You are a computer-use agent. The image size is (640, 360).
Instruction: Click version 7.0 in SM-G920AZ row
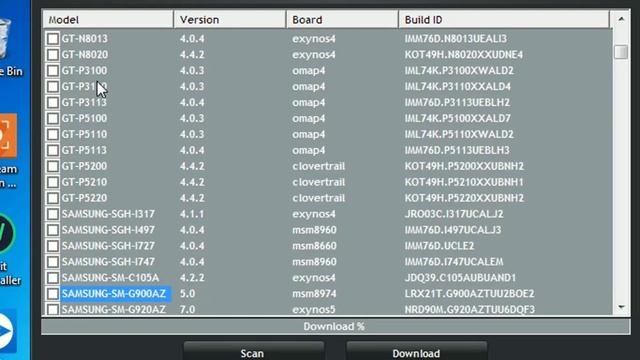coord(187,309)
